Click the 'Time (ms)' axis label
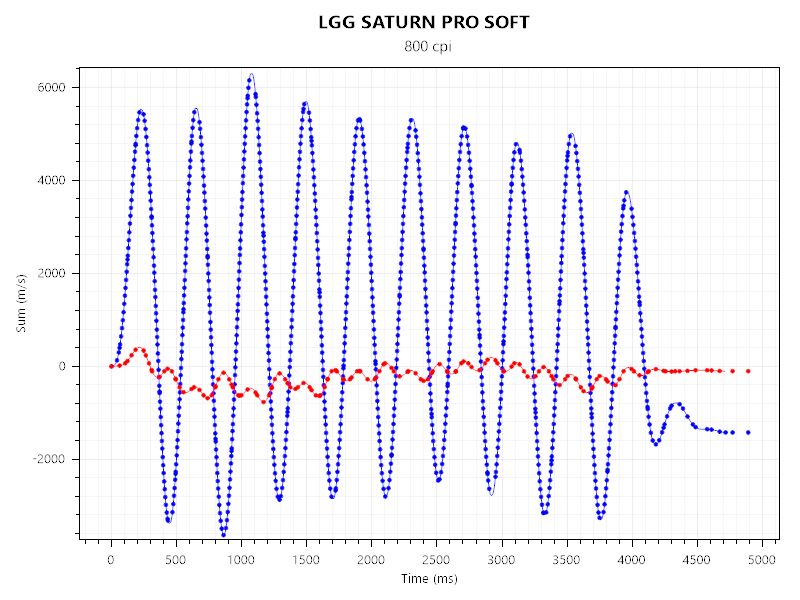Viewport: 800px width, 600px height. [429, 579]
